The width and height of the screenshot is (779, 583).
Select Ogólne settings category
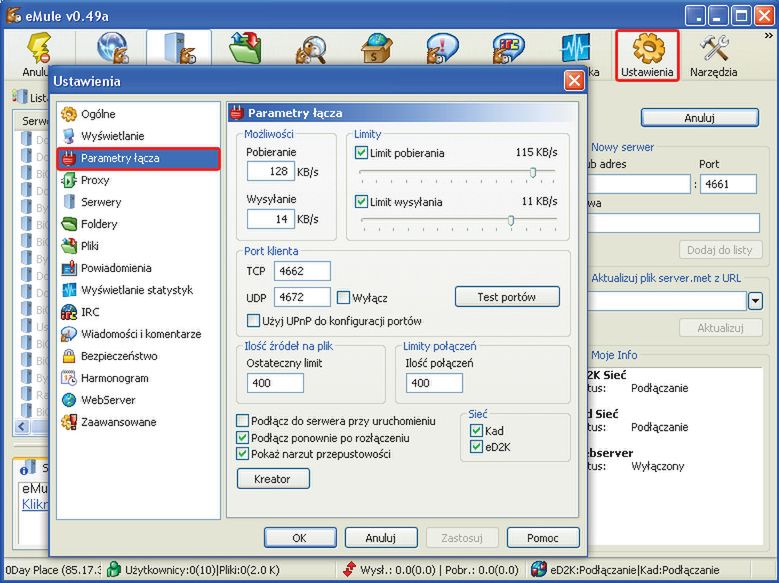click(x=138, y=114)
